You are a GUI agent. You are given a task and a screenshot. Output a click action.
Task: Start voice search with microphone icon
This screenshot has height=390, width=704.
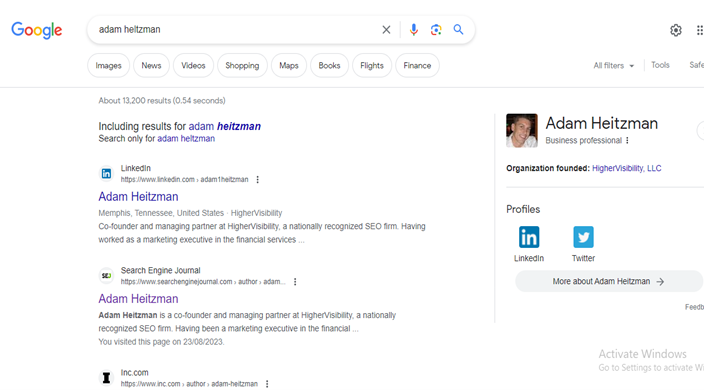pos(414,30)
